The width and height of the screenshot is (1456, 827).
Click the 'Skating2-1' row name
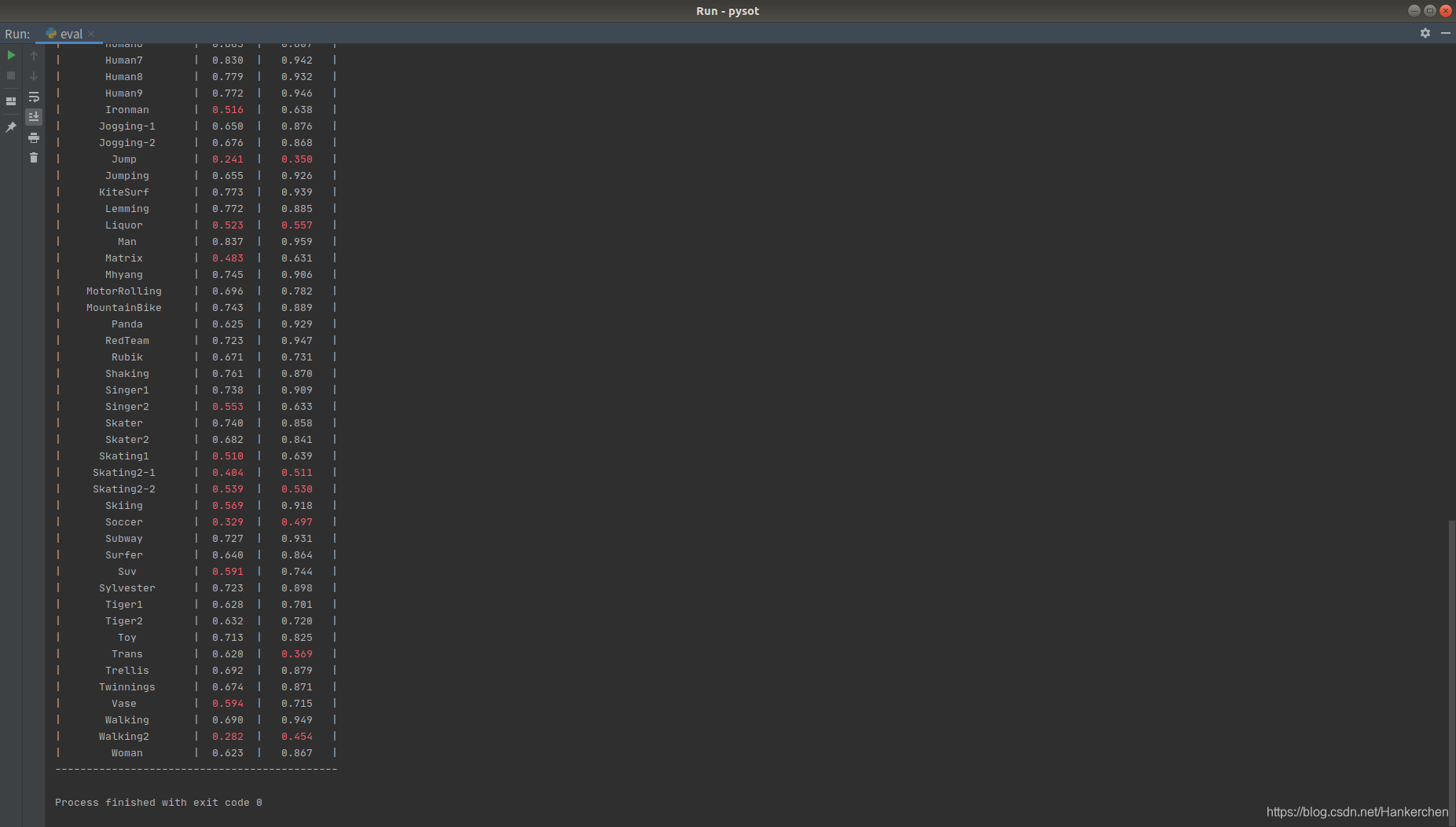124,473
